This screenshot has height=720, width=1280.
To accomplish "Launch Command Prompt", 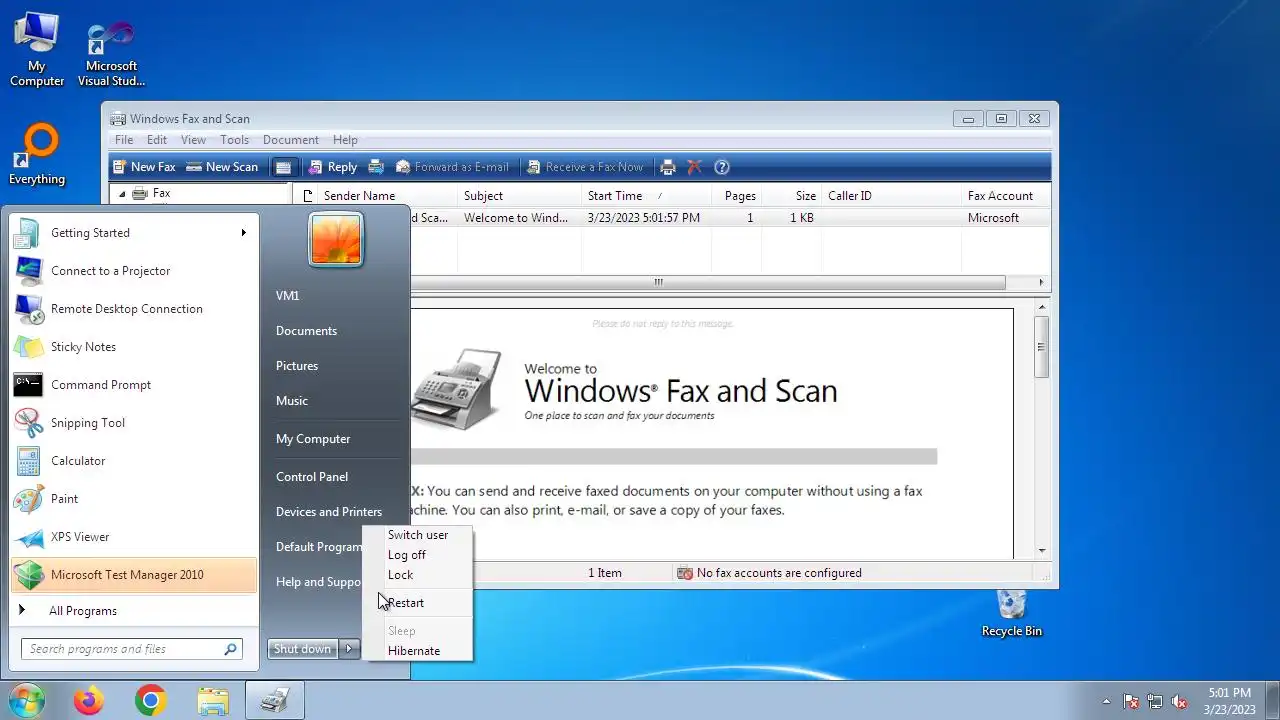I will click(x=132, y=385).
